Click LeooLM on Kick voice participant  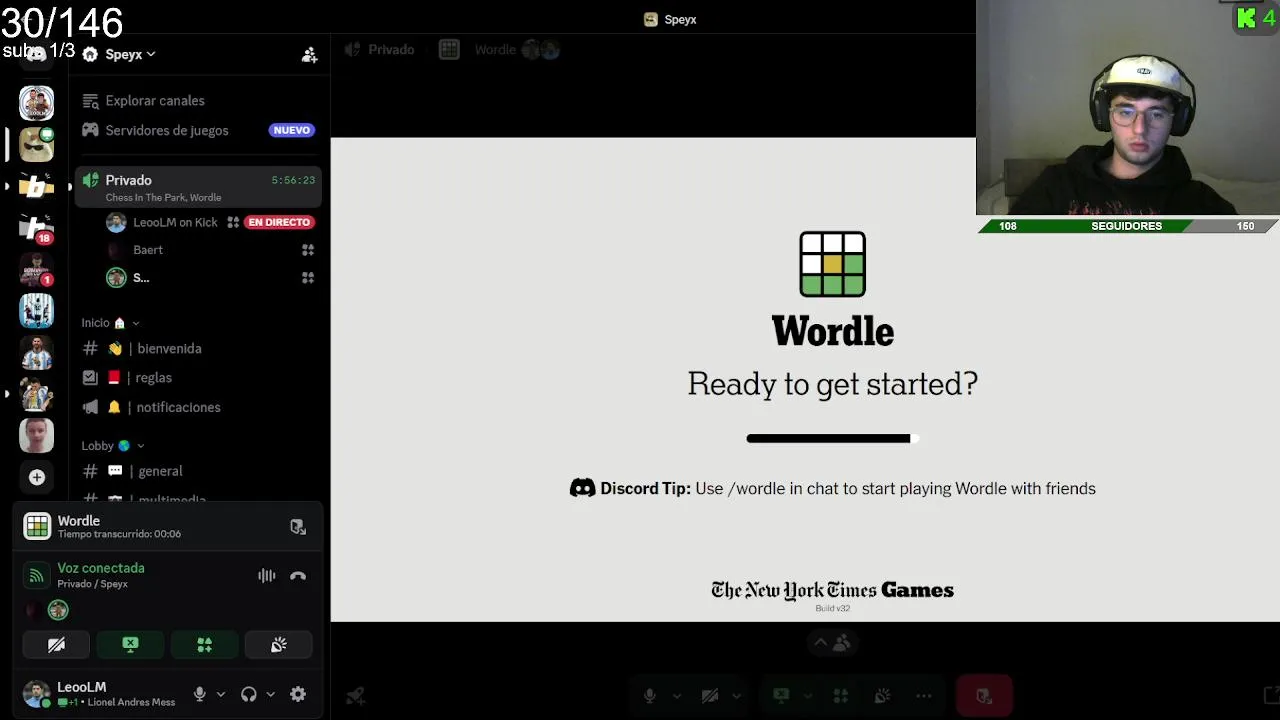[175, 222]
